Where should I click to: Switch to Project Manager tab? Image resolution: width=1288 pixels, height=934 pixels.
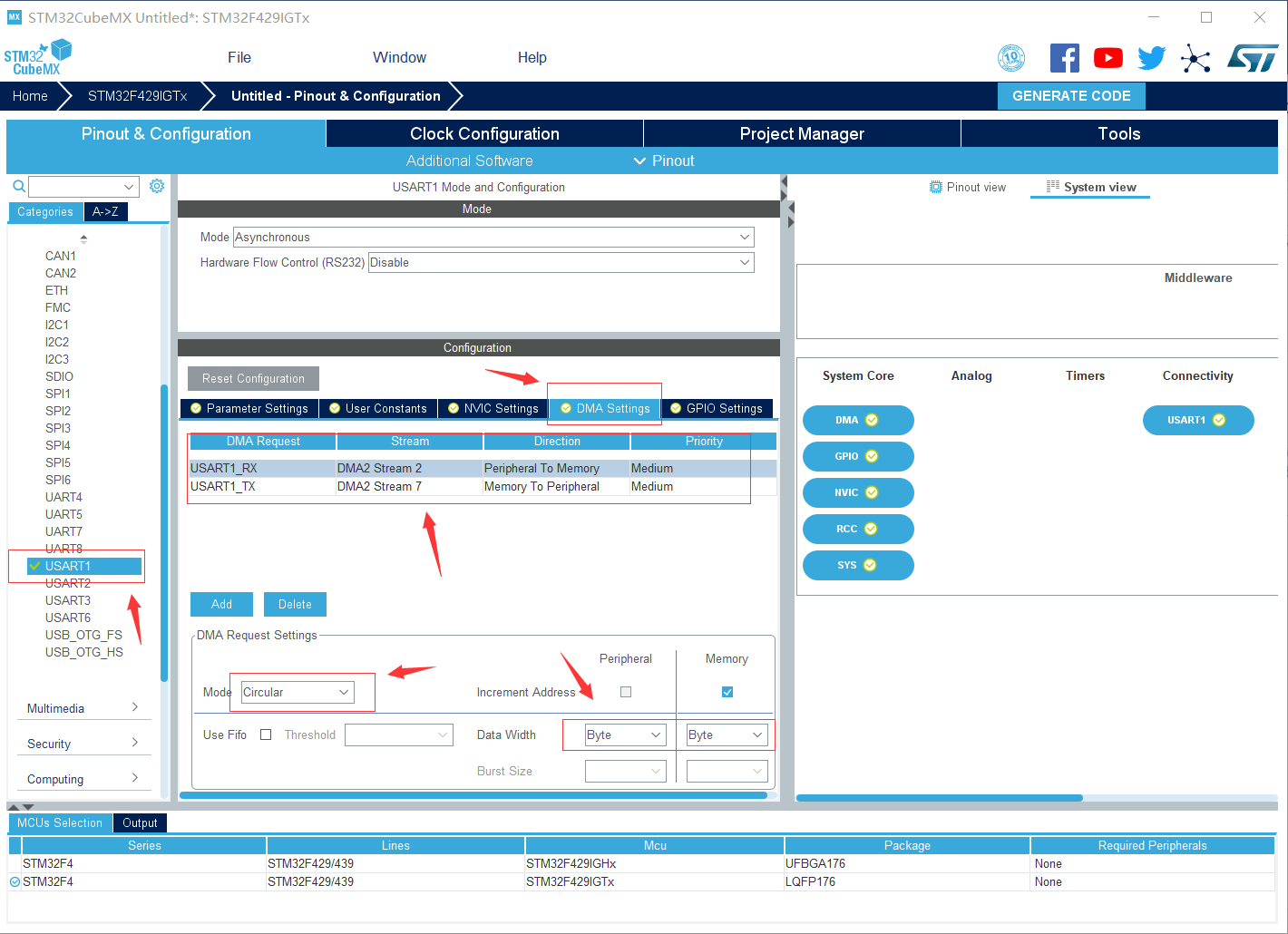(802, 133)
